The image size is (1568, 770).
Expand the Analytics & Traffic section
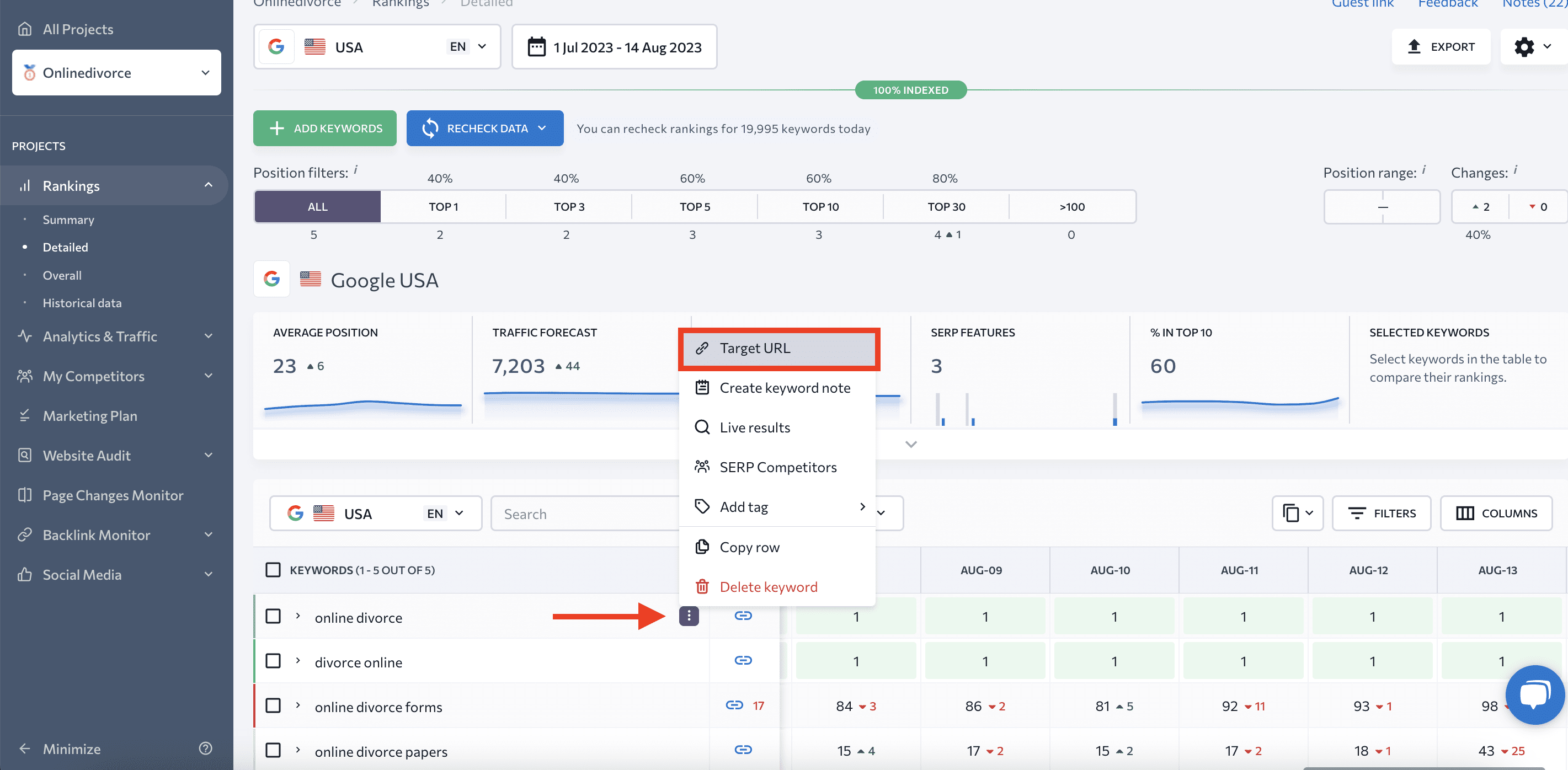(209, 336)
